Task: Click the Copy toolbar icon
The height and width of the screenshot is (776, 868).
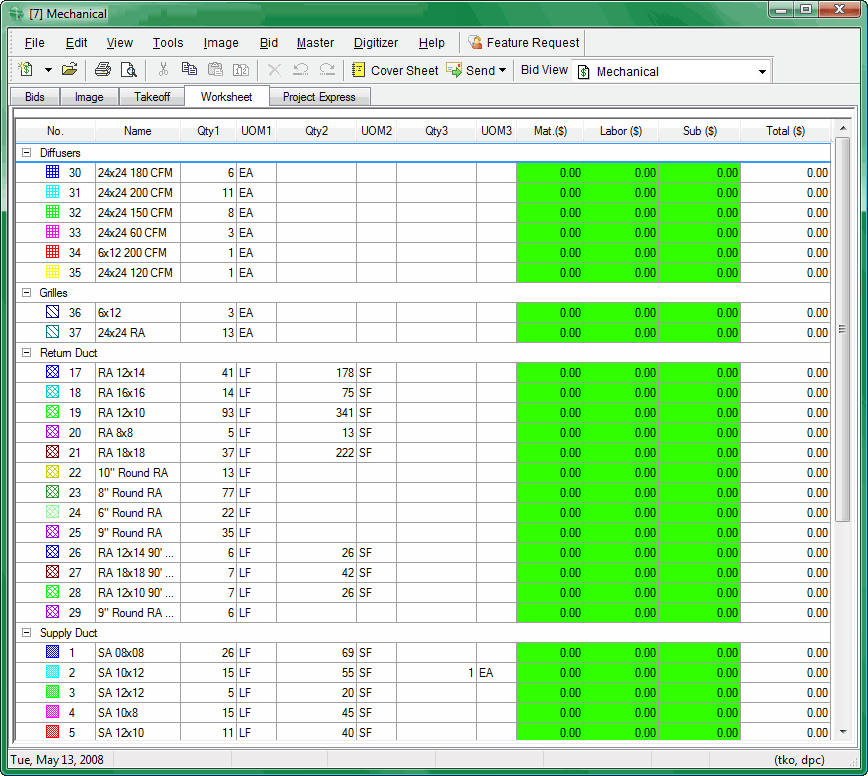Action: point(189,70)
